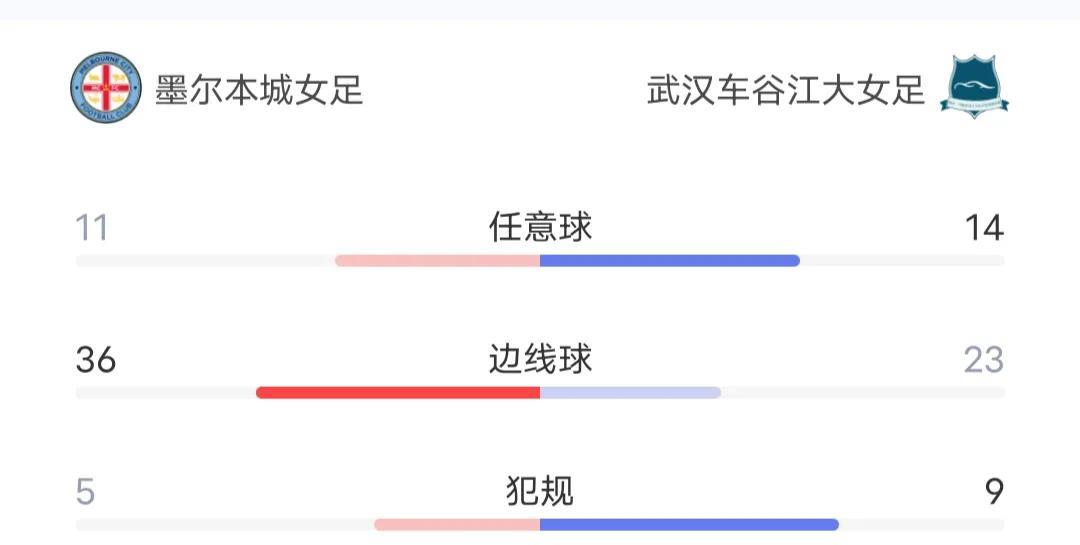This screenshot has height=545, width=1080.
Task: Click the pink free-kick bar segment
Action: click(x=437, y=260)
